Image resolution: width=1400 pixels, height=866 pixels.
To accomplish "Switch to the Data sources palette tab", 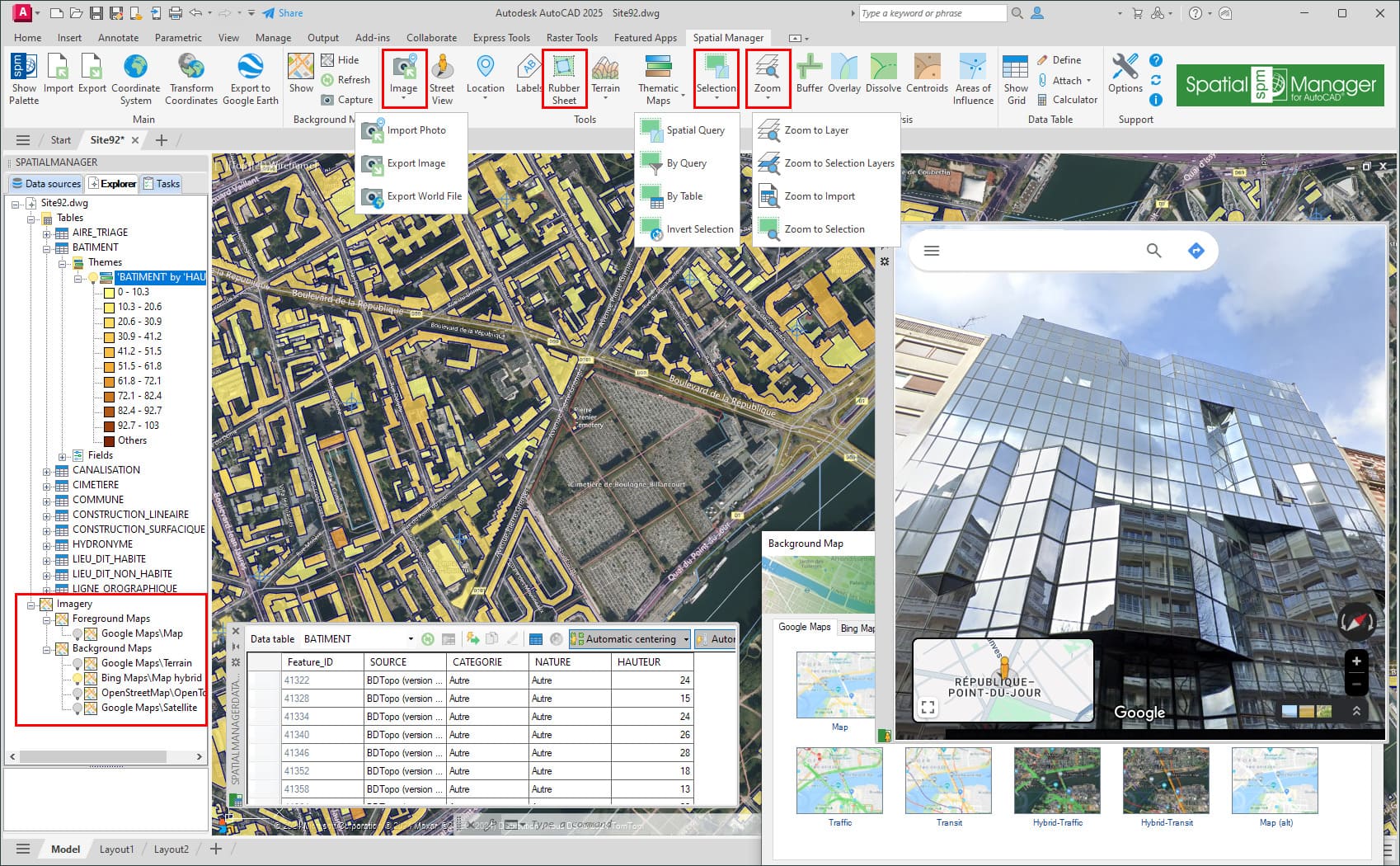I will (46, 184).
